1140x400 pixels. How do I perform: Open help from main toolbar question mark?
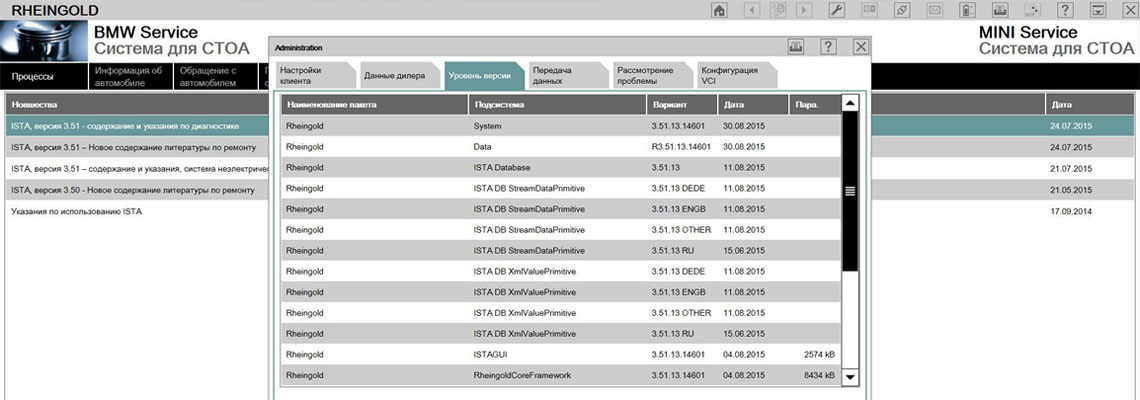coord(1065,10)
